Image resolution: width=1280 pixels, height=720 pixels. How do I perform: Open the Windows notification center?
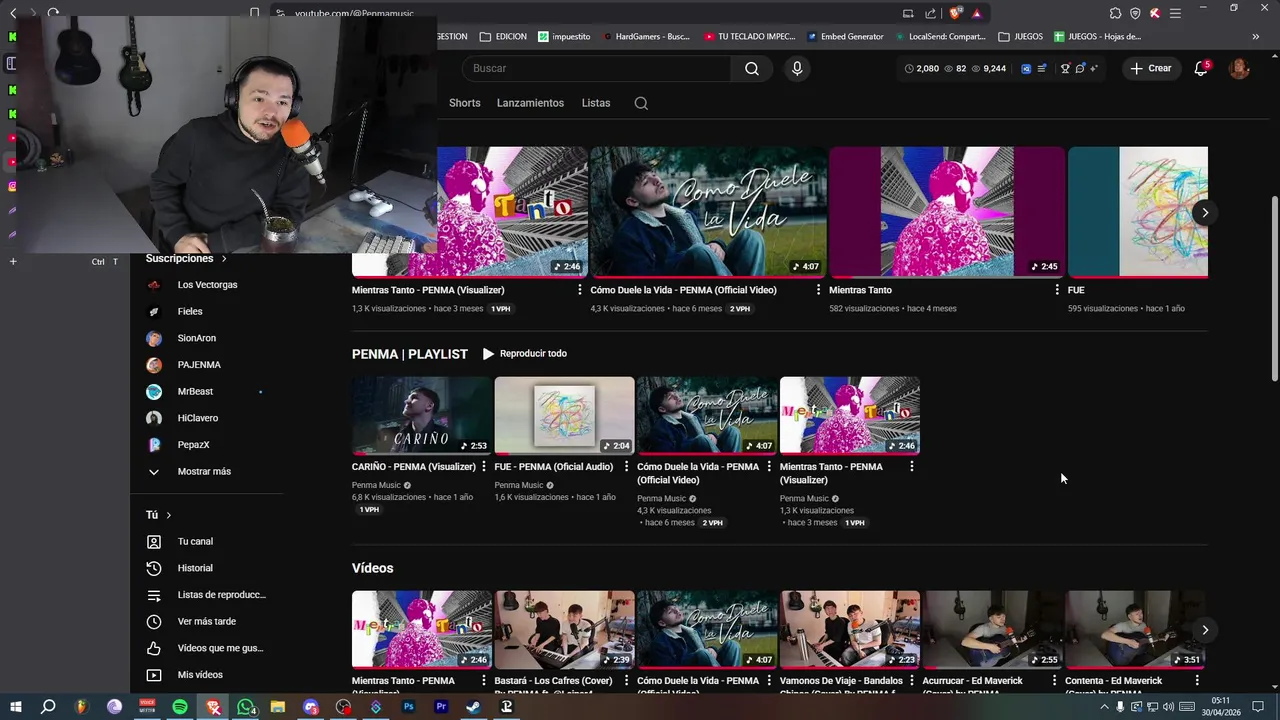(x=1259, y=707)
